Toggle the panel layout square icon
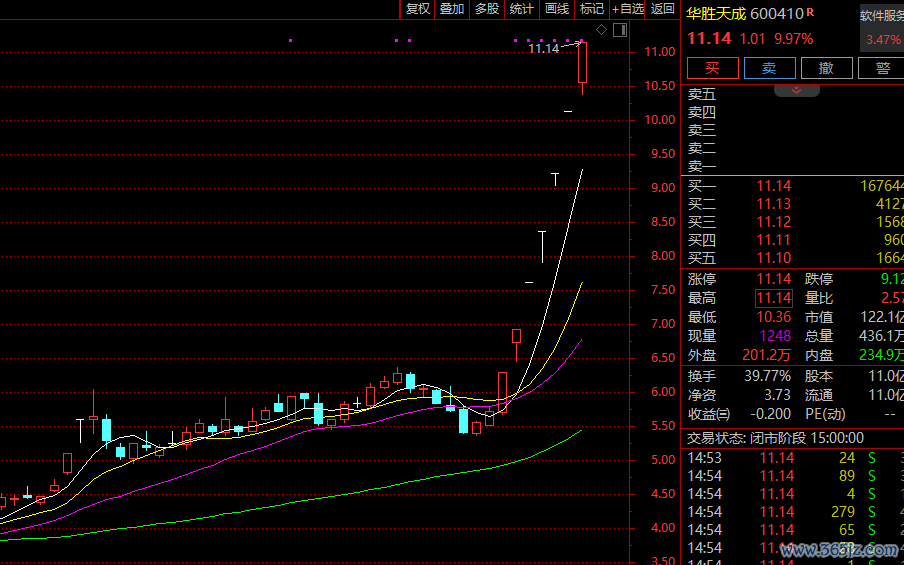Image resolution: width=904 pixels, height=565 pixels. 620,30
